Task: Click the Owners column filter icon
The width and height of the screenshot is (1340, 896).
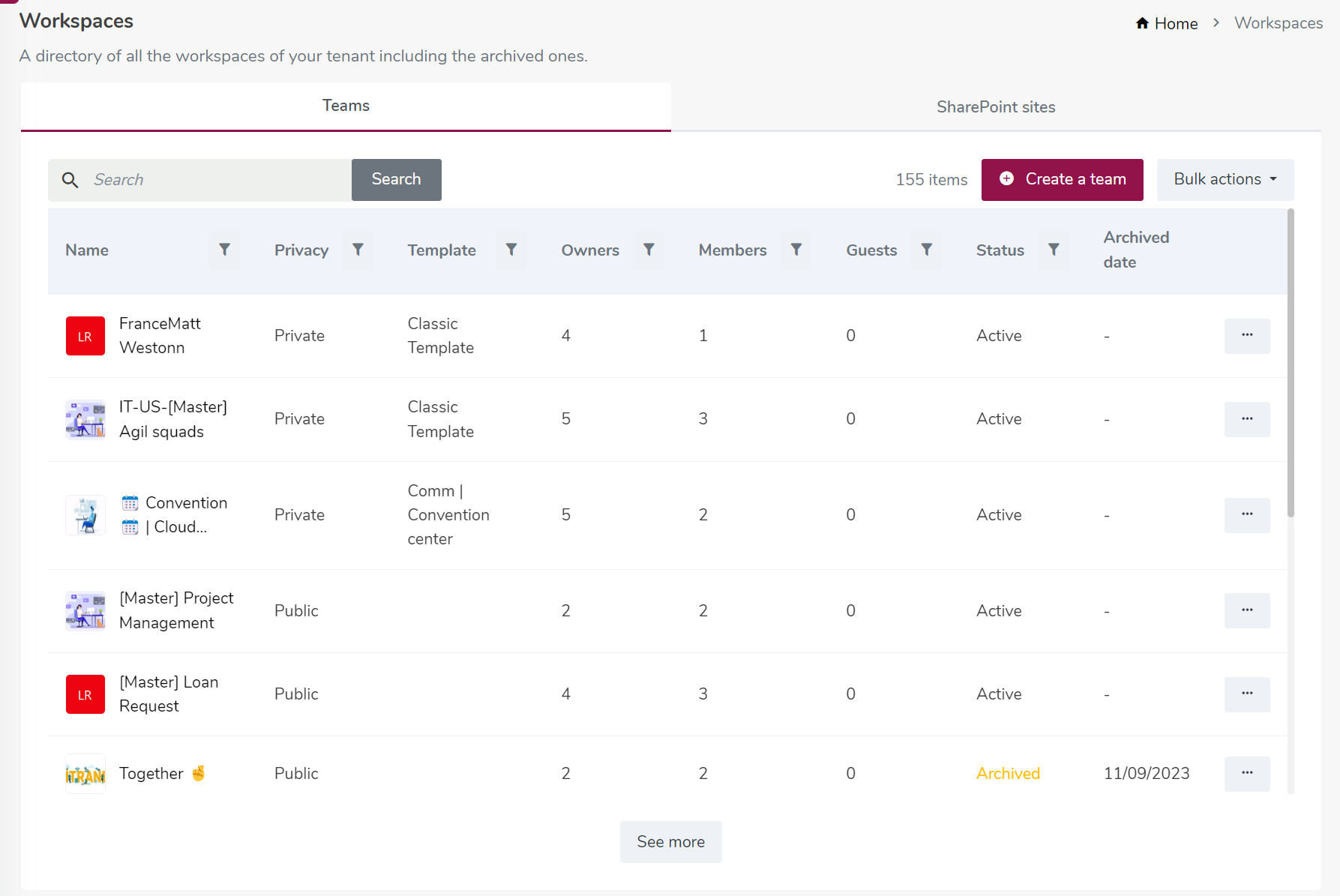Action: click(649, 250)
